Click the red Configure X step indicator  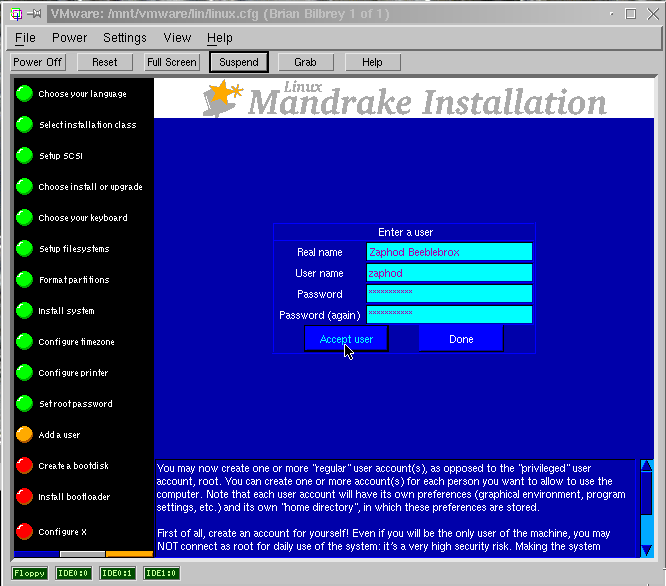24,531
